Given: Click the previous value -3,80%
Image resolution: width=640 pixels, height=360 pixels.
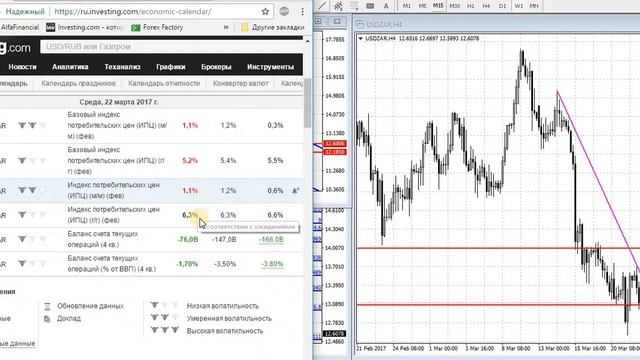Looking at the screenshot, I should tap(272, 264).
